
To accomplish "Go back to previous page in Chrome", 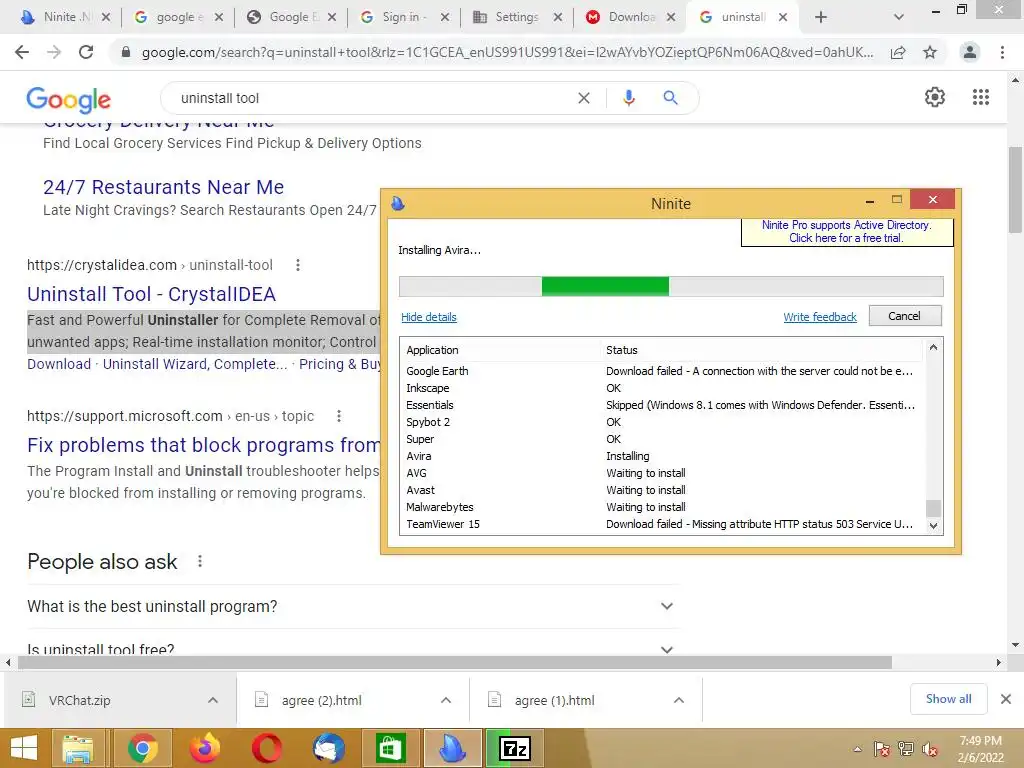I will pyautogui.click(x=22, y=52).
